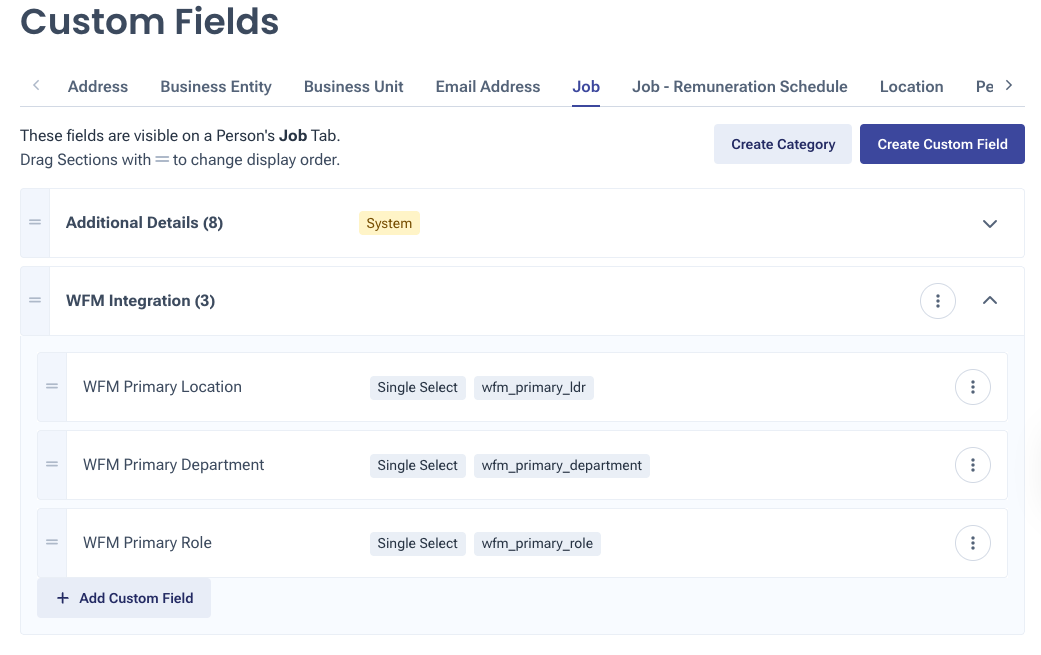The image size is (1041, 655).
Task: Click the drag handle for WFM Integration section
Action: 35,301
